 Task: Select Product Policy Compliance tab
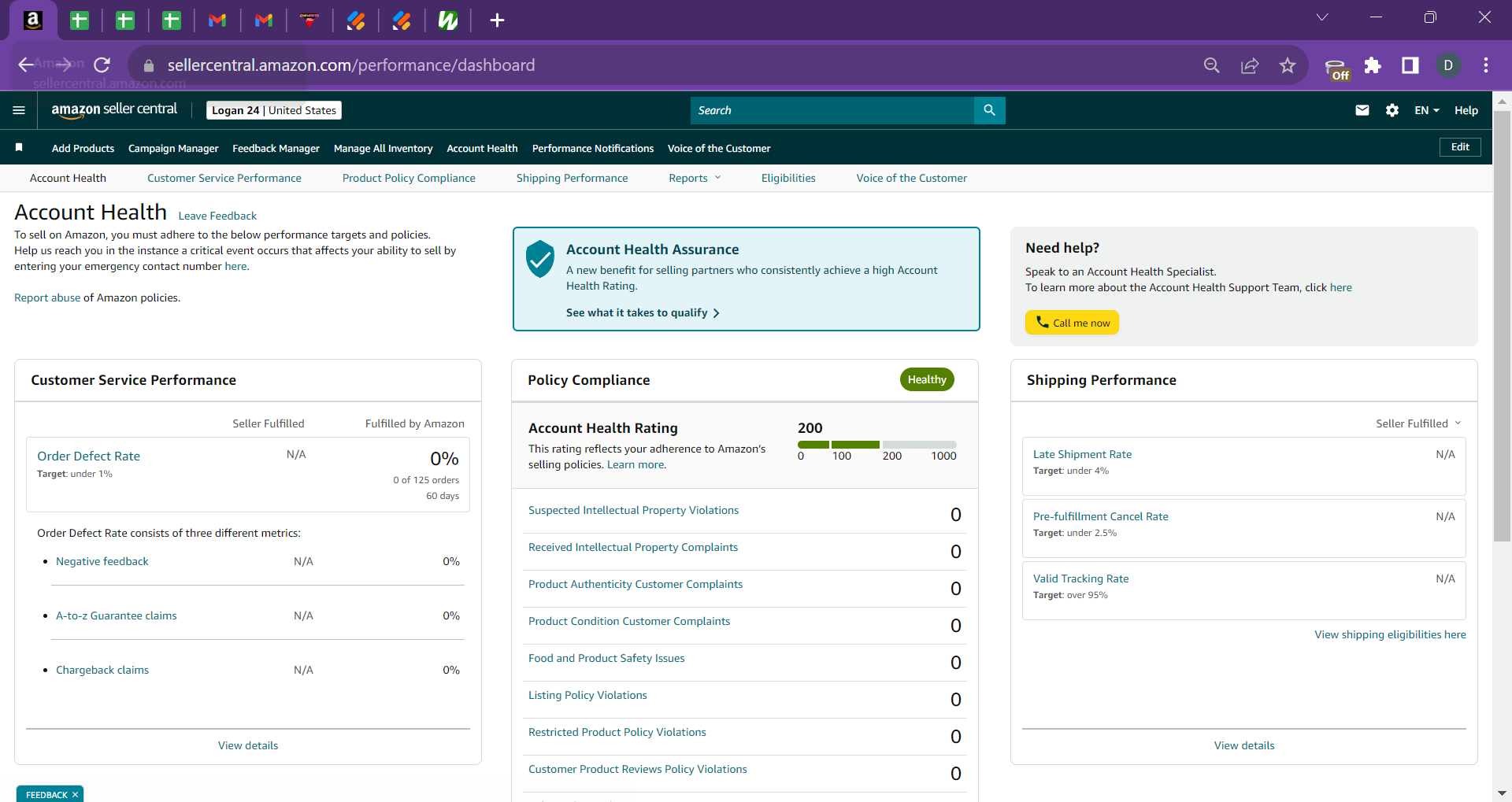409,178
